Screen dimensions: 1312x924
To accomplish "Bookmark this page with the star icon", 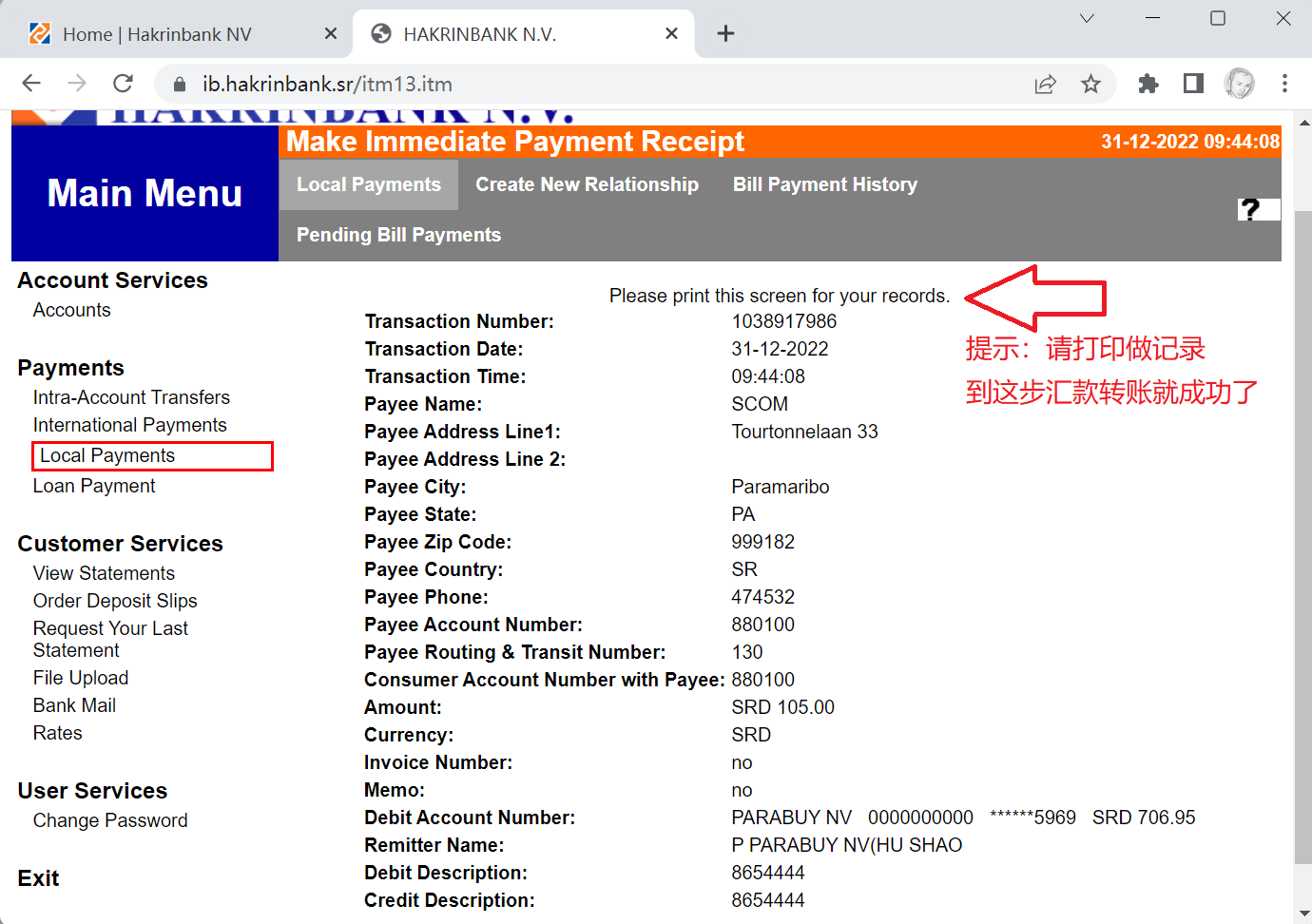I will click(1090, 84).
